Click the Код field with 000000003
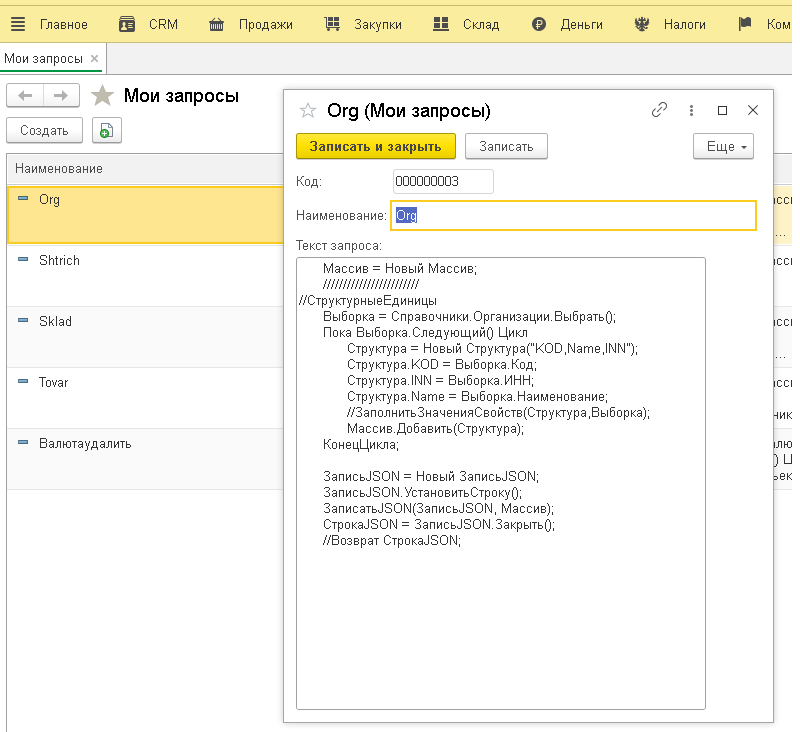Screen dimensions: 800x732 pyautogui.click(x=443, y=182)
